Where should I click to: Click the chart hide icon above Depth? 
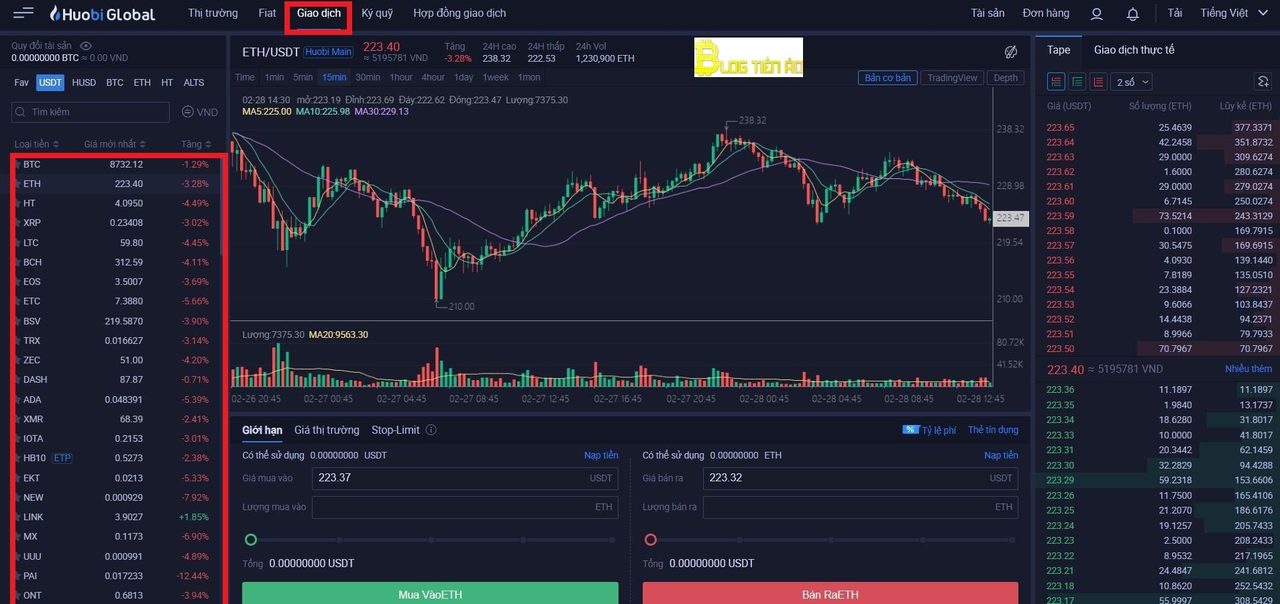(1011, 51)
